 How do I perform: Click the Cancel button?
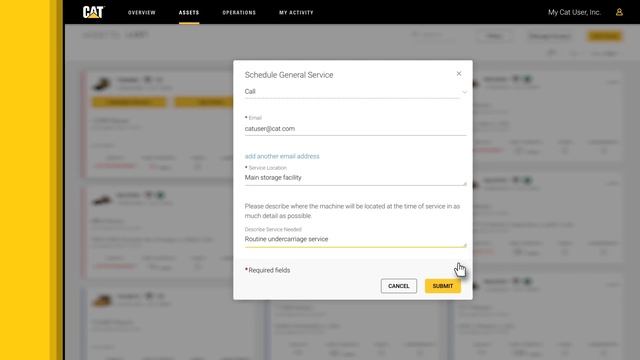click(399, 286)
